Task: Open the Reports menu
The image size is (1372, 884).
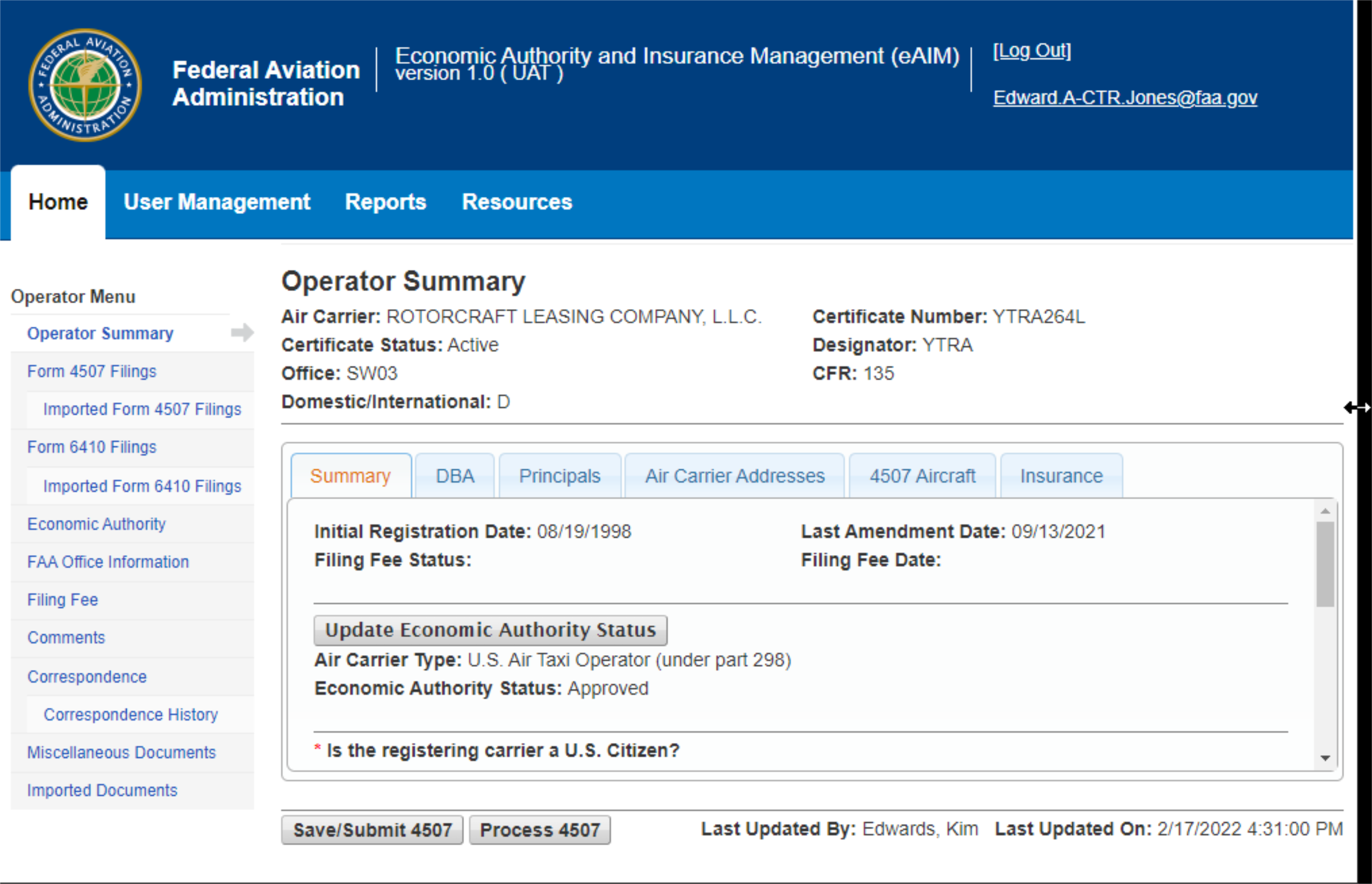Action: [386, 202]
